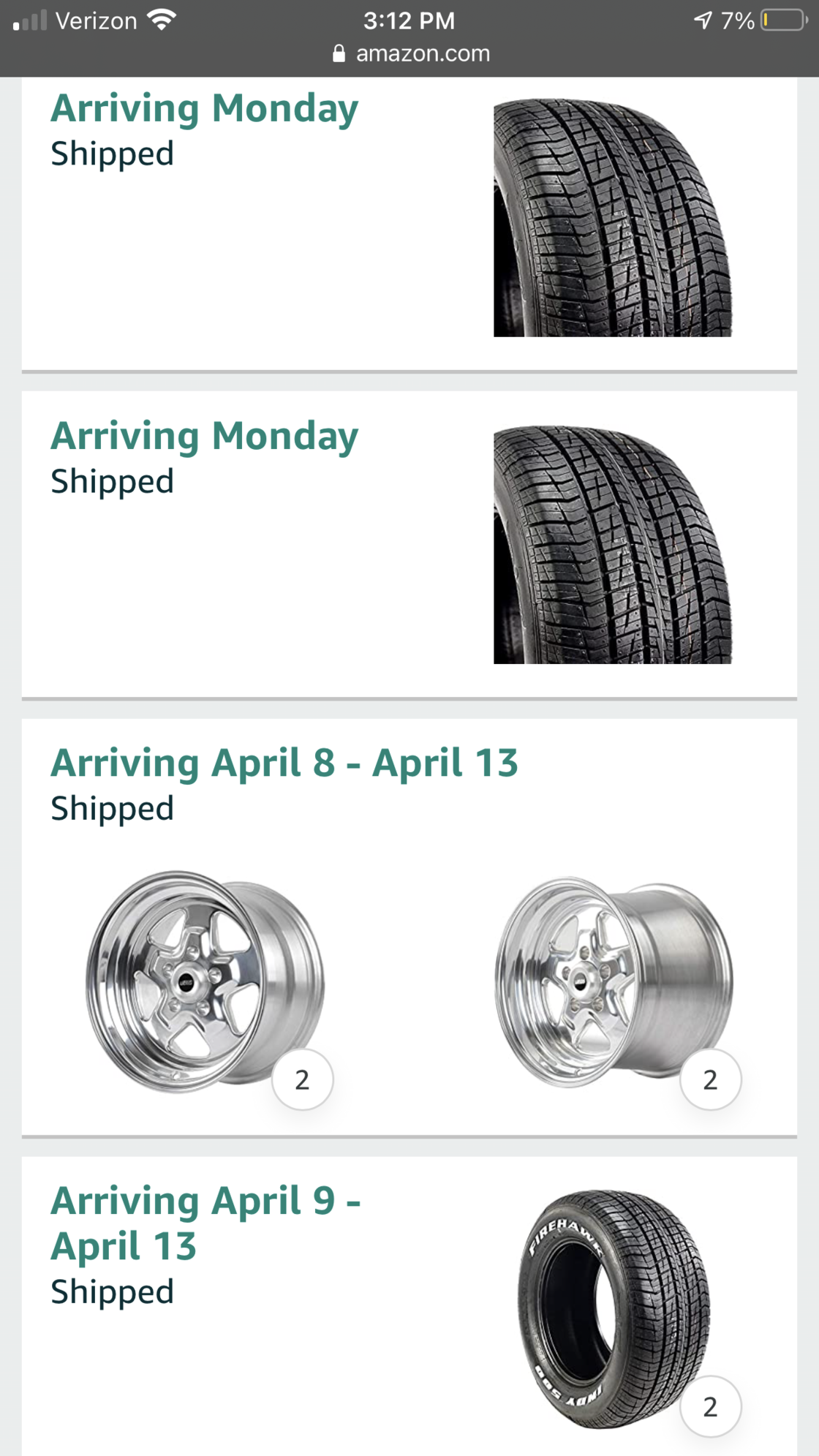Viewport: 819px width, 1456px height.
Task: Tap the cellular signal bars icon
Action: (30, 20)
